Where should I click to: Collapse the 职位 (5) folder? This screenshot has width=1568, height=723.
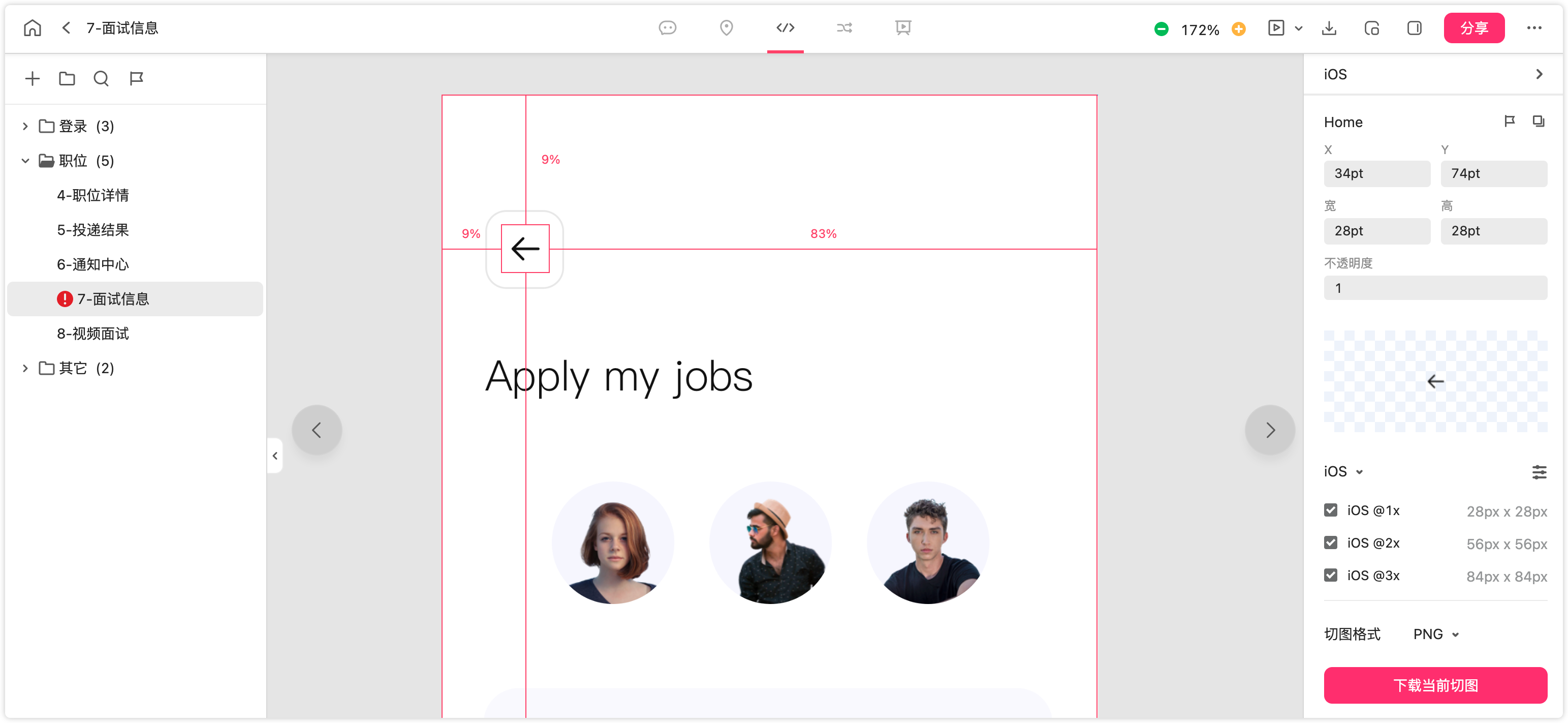[25, 161]
